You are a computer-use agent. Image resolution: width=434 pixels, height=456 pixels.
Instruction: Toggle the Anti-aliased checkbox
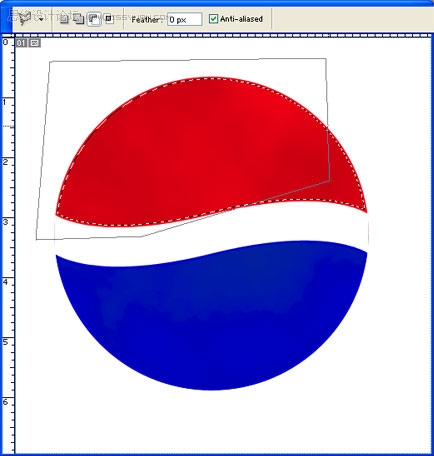(213, 19)
